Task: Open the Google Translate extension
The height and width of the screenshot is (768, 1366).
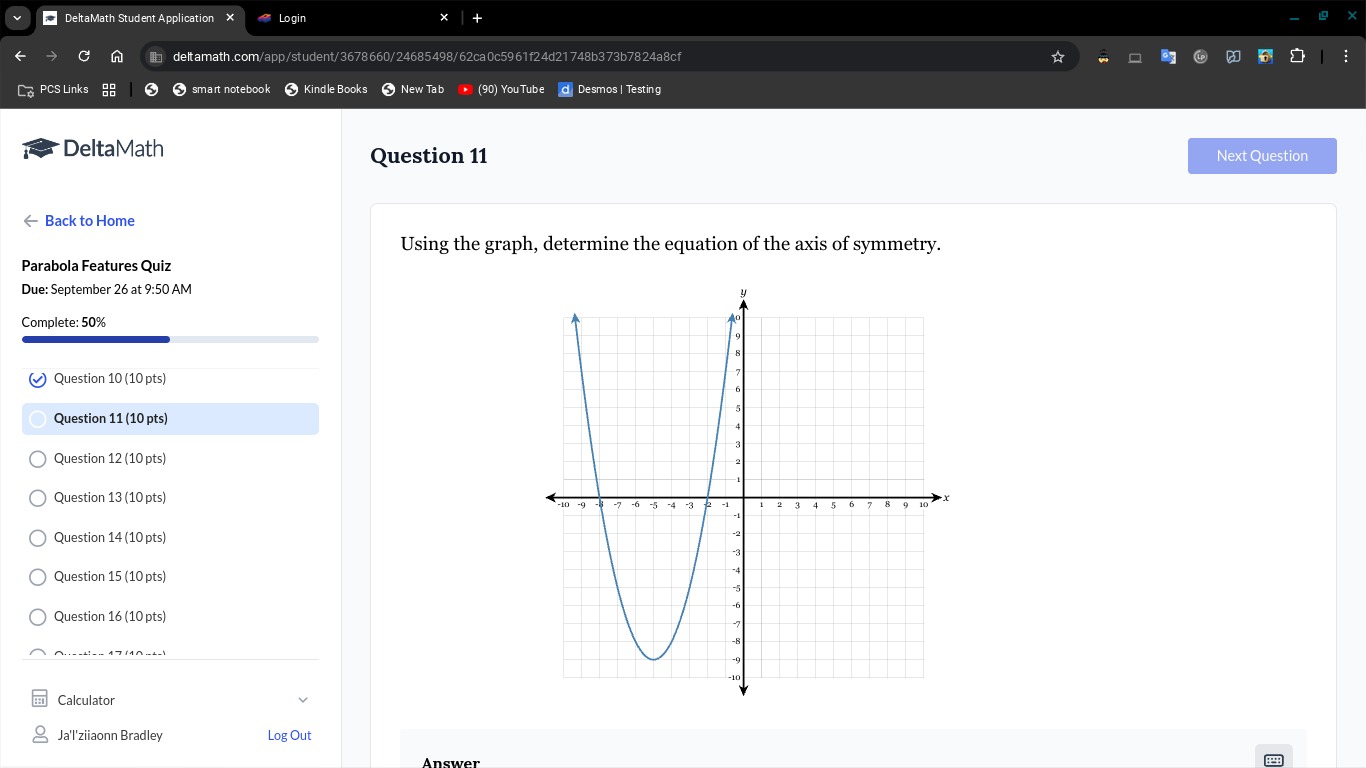Action: 1168,56
